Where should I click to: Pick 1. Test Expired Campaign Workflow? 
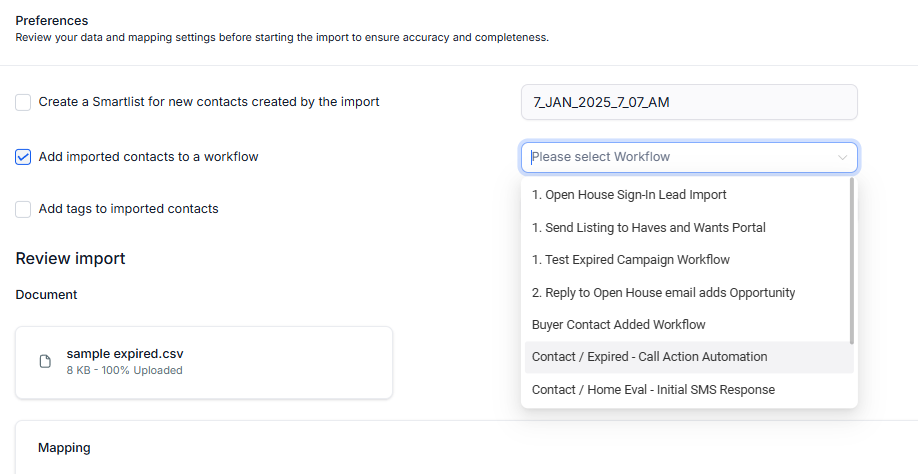pyautogui.click(x=630, y=260)
